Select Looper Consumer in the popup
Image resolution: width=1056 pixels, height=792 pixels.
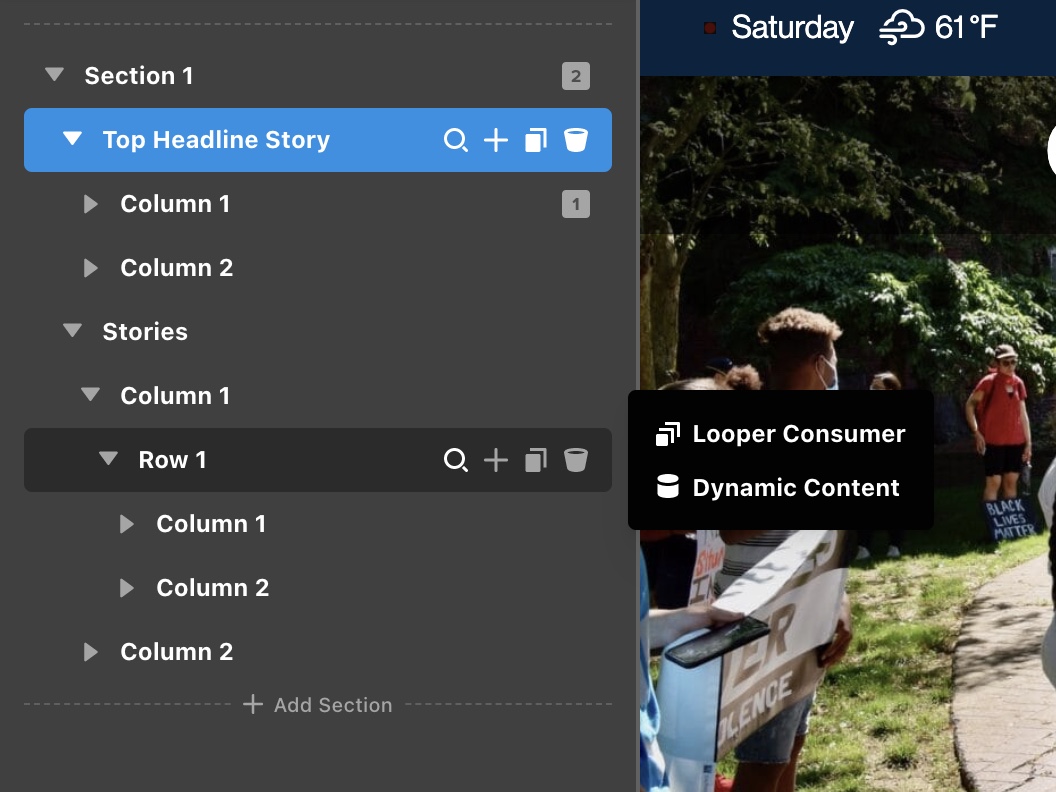point(781,434)
